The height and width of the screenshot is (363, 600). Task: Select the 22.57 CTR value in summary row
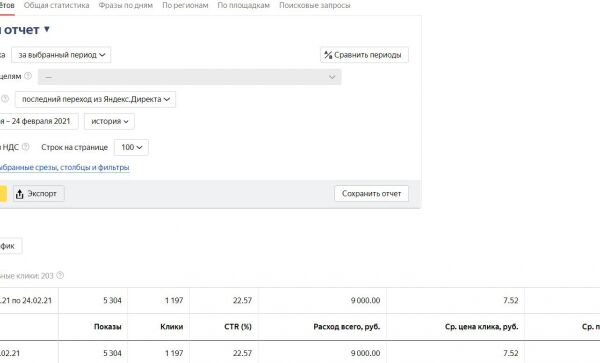[x=242, y=301]
